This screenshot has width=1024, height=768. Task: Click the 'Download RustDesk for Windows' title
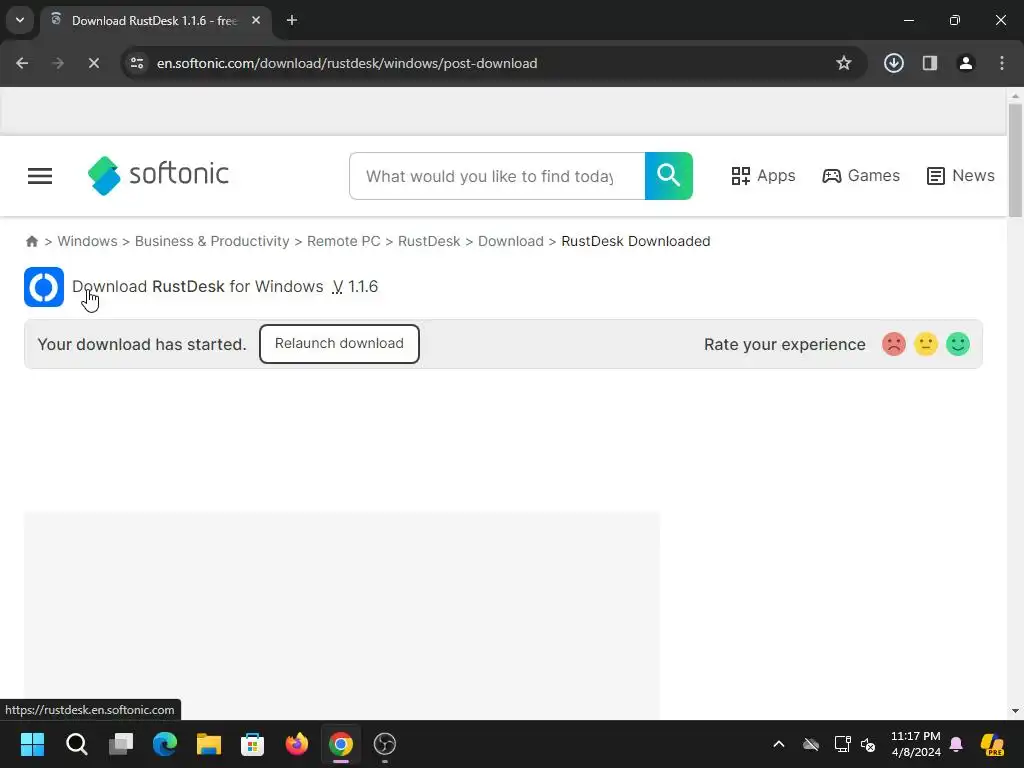pyautogui.click(x=198, y=287)
